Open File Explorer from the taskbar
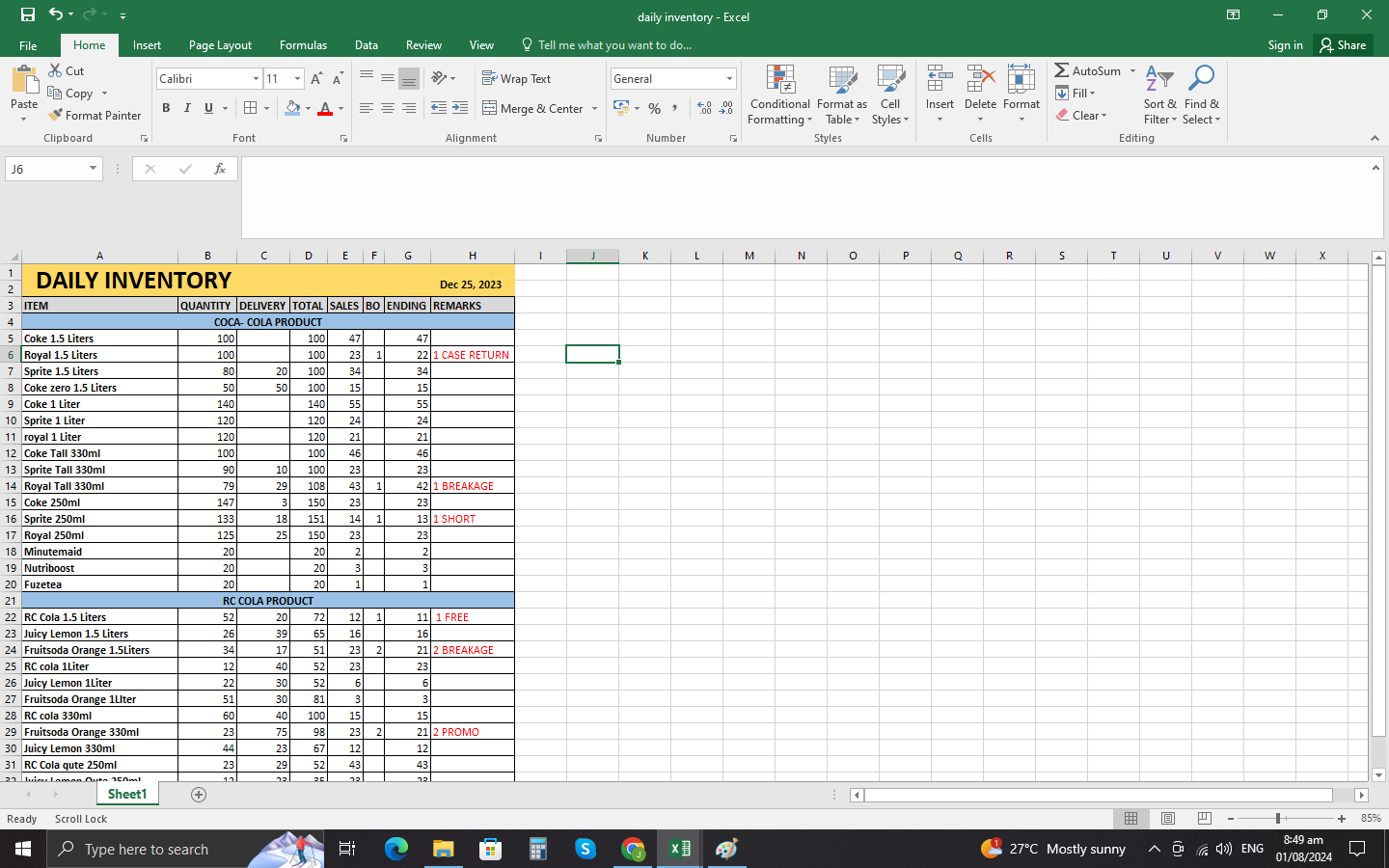Viewport: 1389px width, 868px height. pyautogui.click(x=443, y=849)
